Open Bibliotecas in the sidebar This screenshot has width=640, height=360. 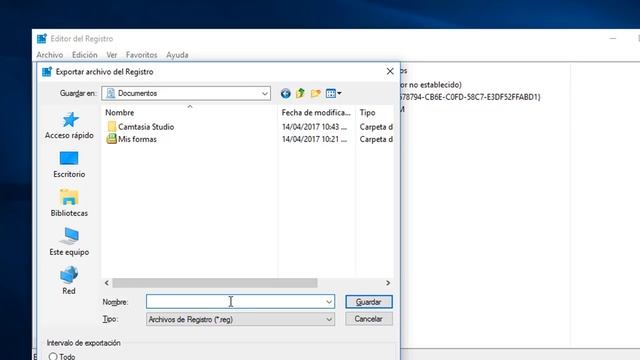tap(69, 203)
